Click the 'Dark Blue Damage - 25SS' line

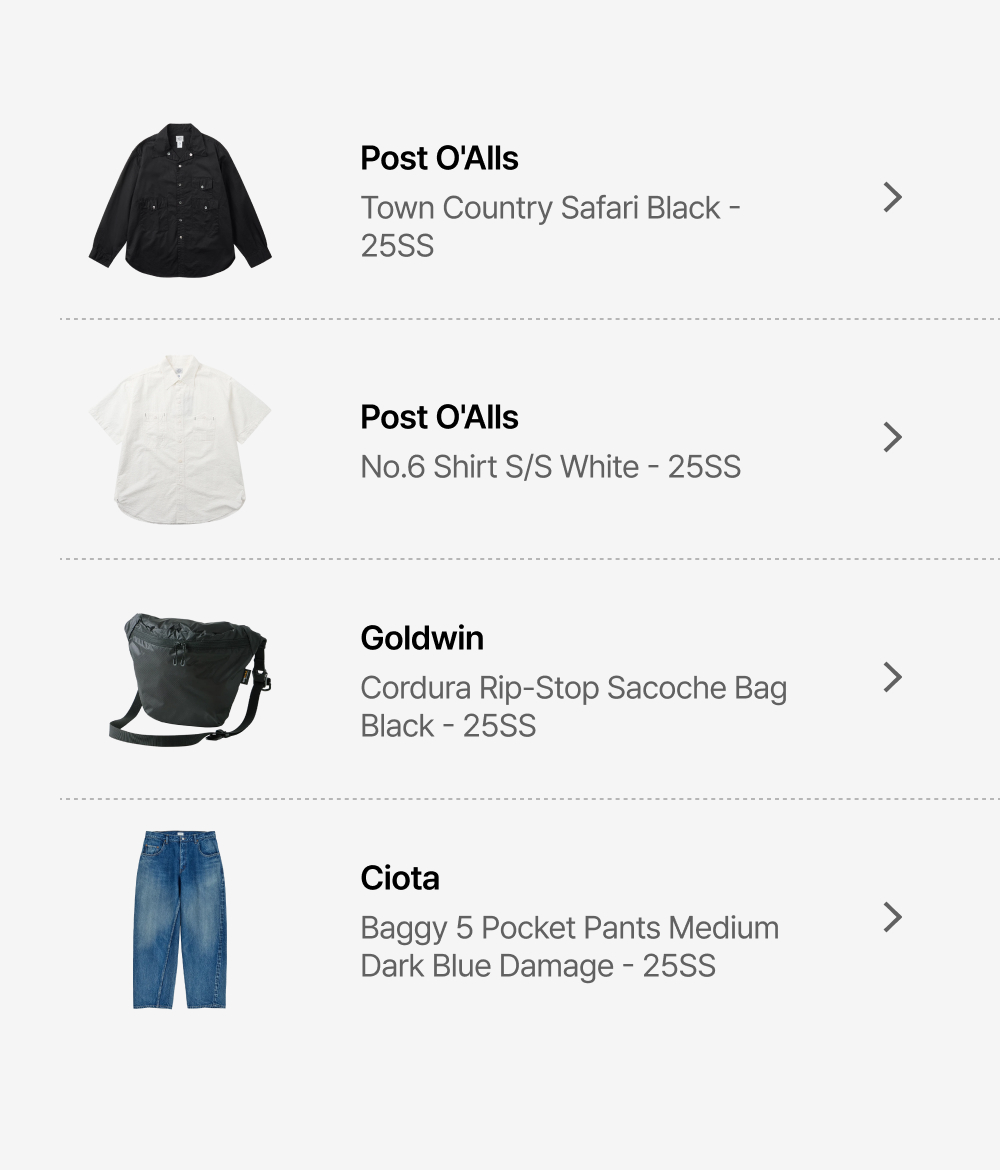click(537, 966)
